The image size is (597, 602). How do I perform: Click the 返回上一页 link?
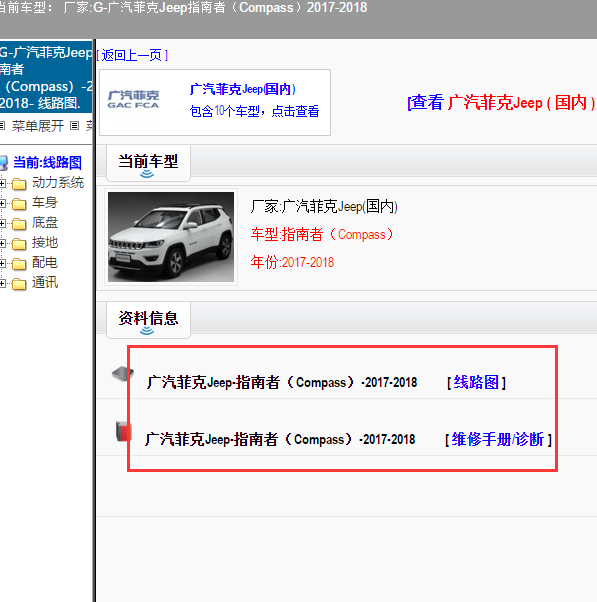(132, 55)
